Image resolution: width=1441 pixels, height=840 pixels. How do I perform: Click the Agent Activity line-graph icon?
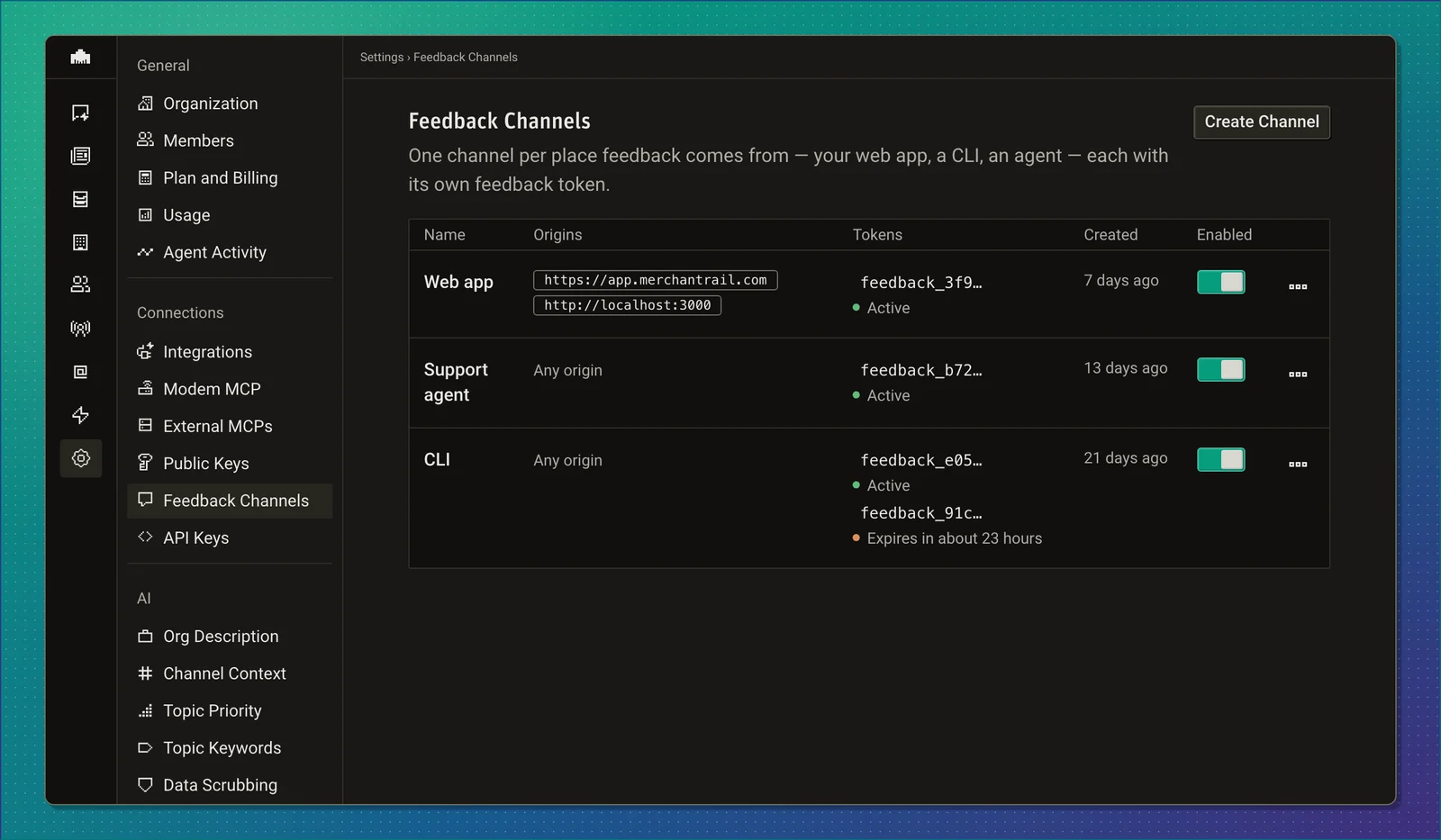coord(145,252)
